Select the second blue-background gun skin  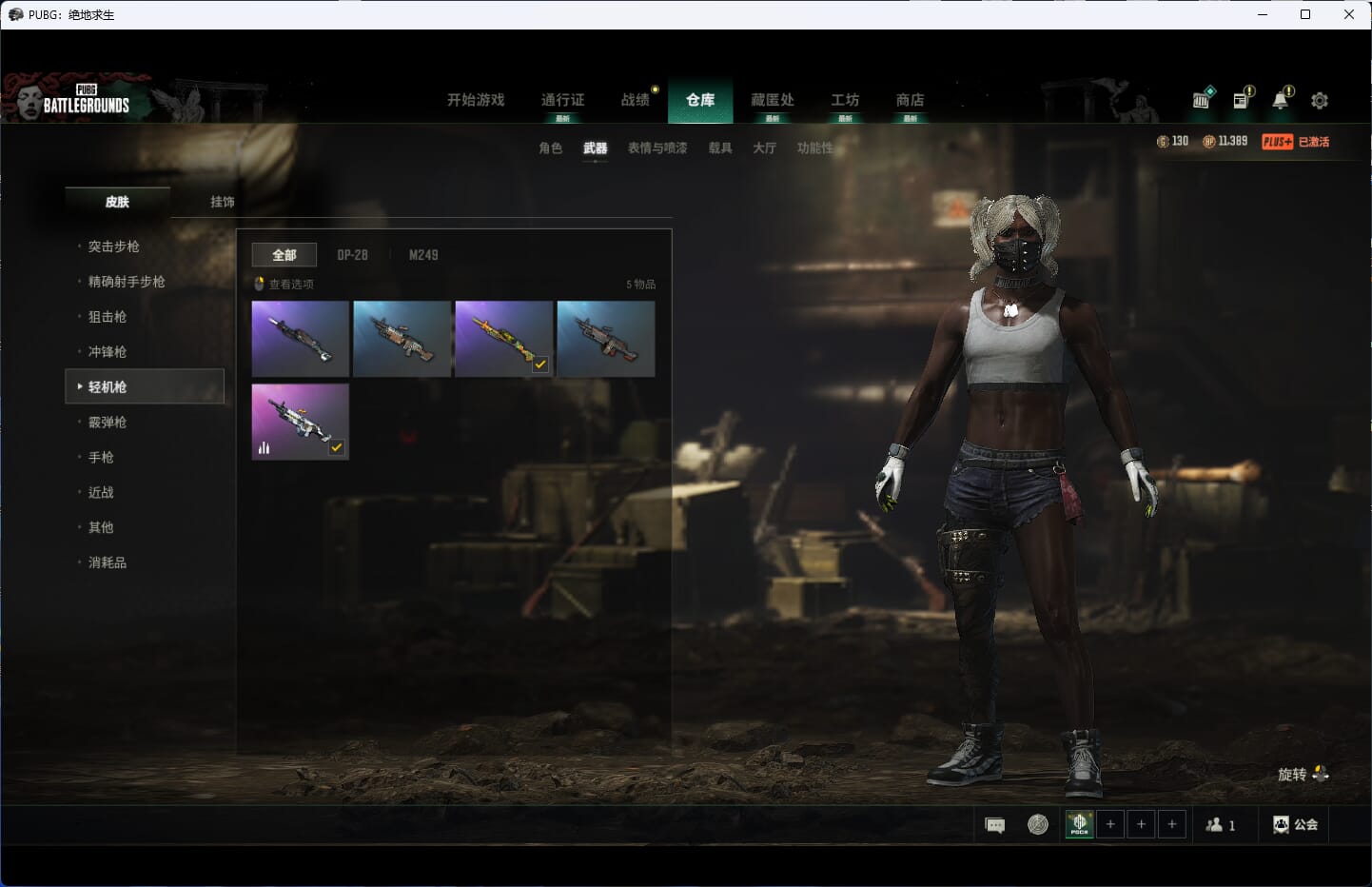402,339
